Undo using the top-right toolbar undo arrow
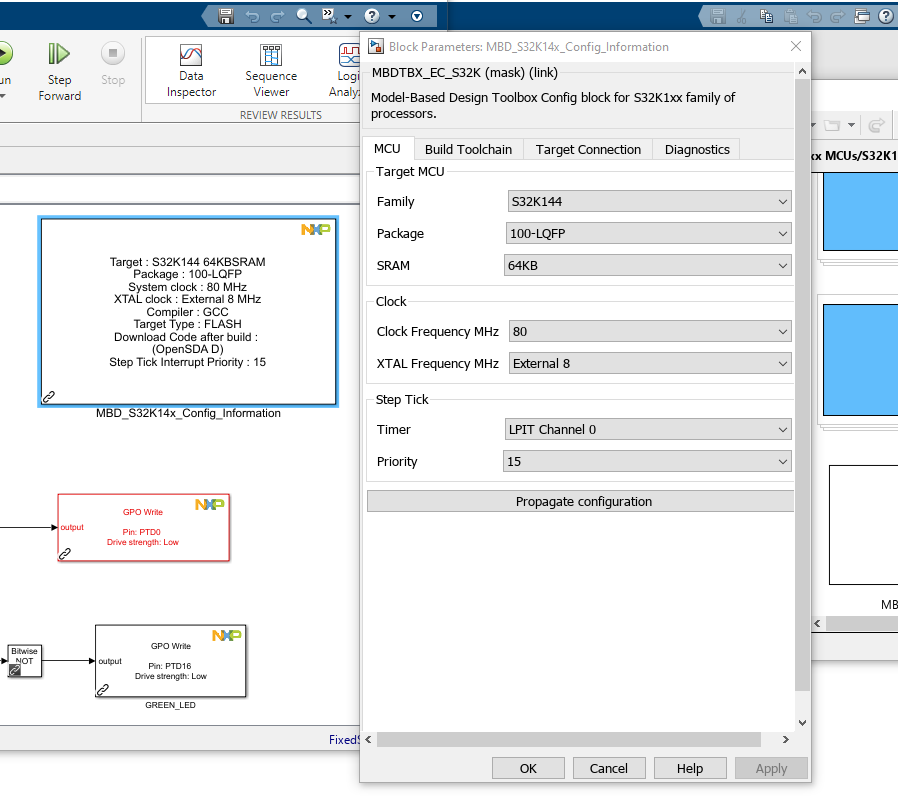Image resolution: width=898 pixels, height=805 pixels. [815, 16]
